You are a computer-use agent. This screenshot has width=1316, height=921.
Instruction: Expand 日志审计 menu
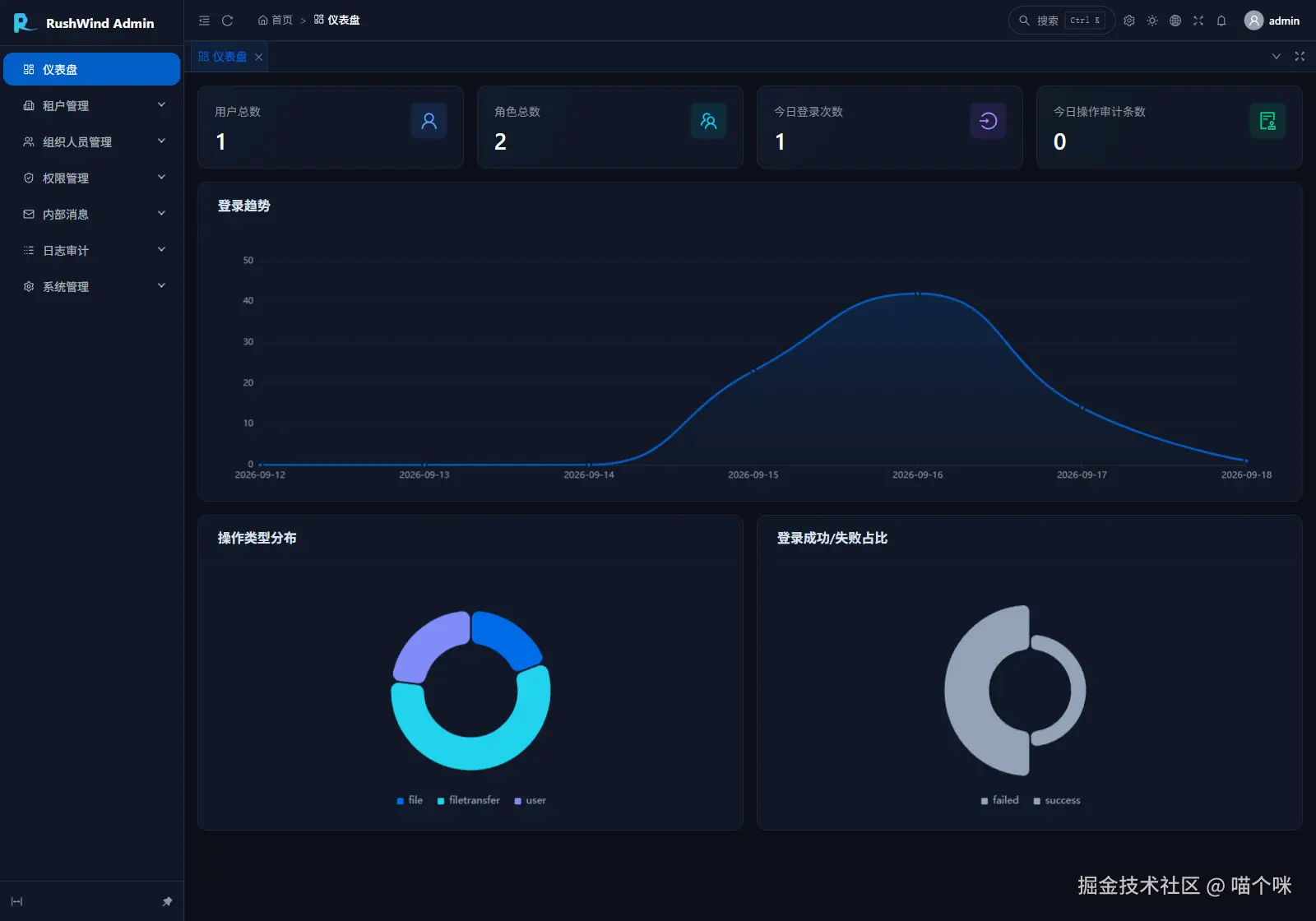[91, 250]
